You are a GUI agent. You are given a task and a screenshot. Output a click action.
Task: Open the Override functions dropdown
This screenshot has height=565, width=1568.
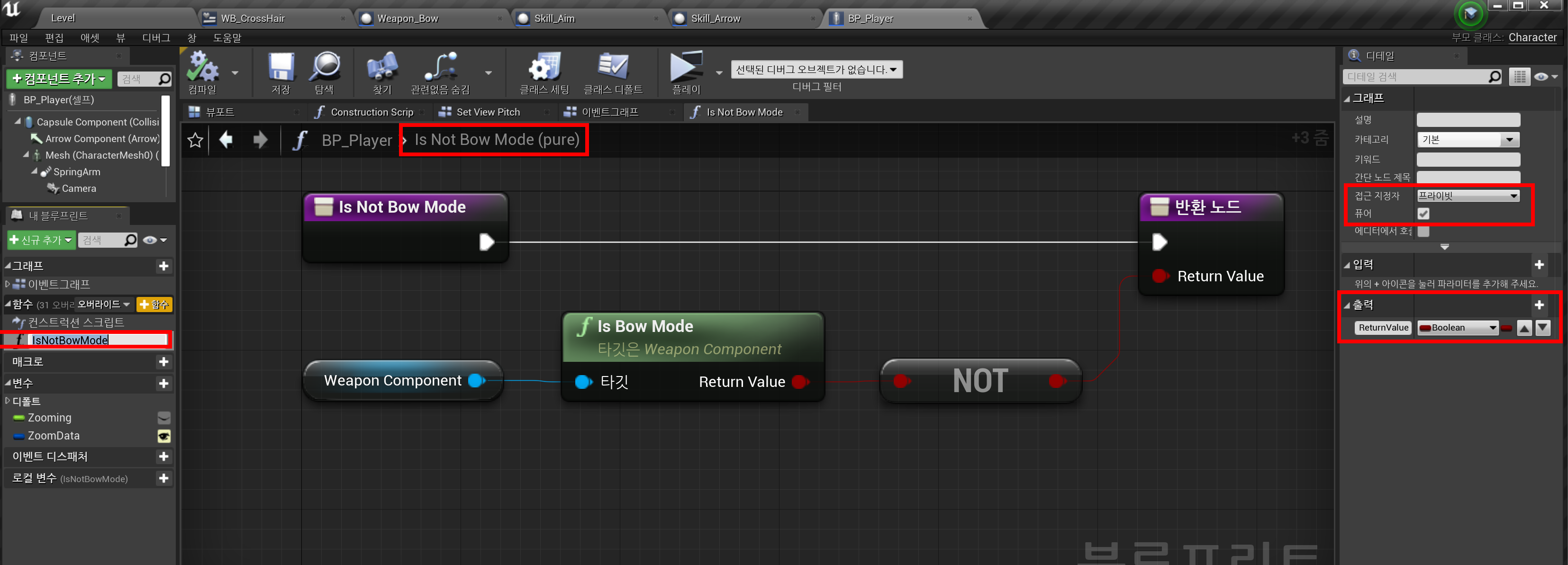103,304
